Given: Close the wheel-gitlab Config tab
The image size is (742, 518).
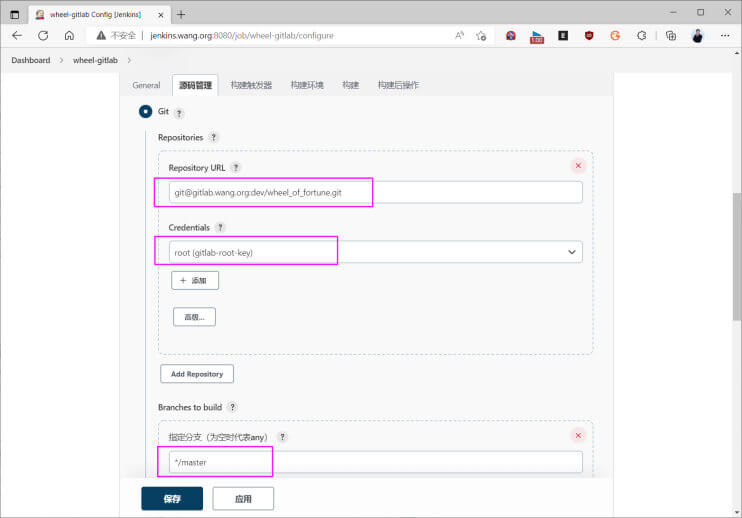Looking at the screenshot, I should coord(161,15).
